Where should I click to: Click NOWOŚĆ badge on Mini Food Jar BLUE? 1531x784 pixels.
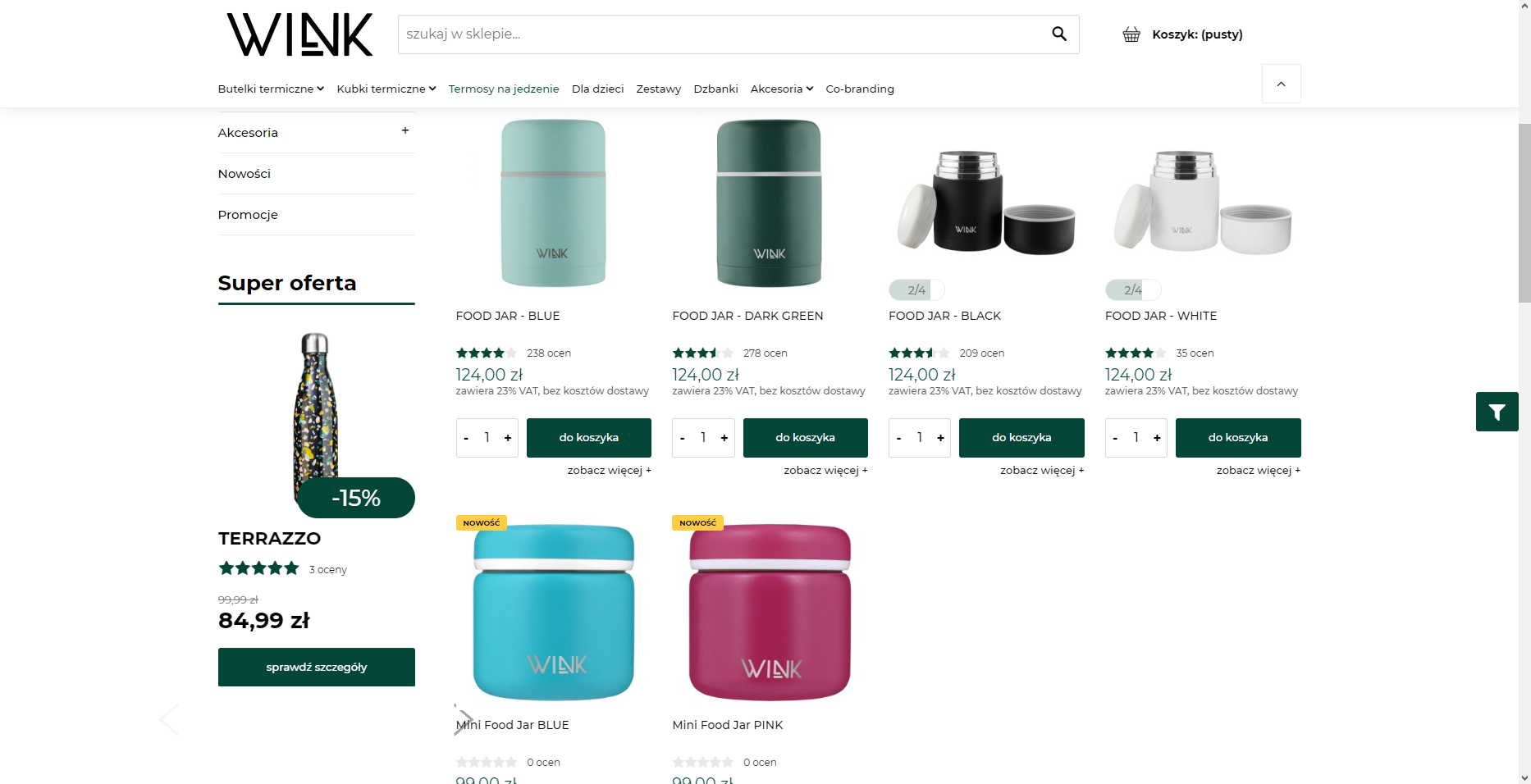click(482, 522)
